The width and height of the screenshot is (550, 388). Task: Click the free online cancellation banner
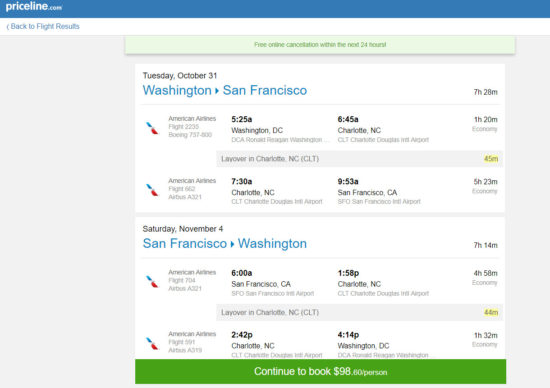coord(320,45)
